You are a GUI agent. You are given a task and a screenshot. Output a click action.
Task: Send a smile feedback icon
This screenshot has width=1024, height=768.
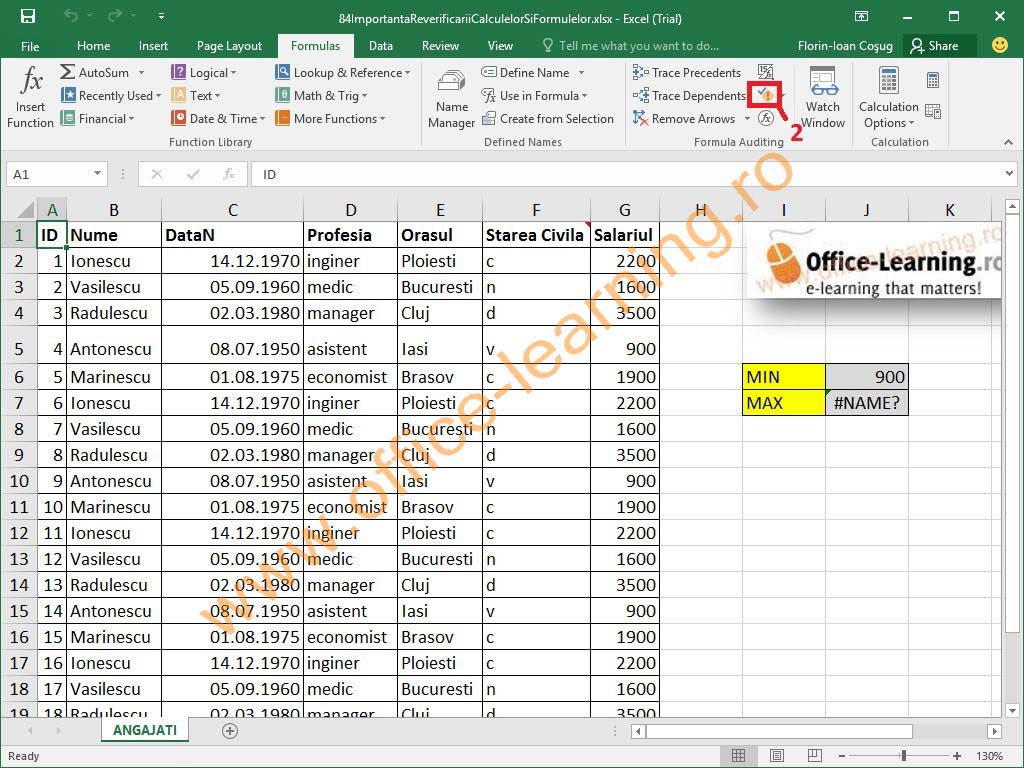(999, 45)
